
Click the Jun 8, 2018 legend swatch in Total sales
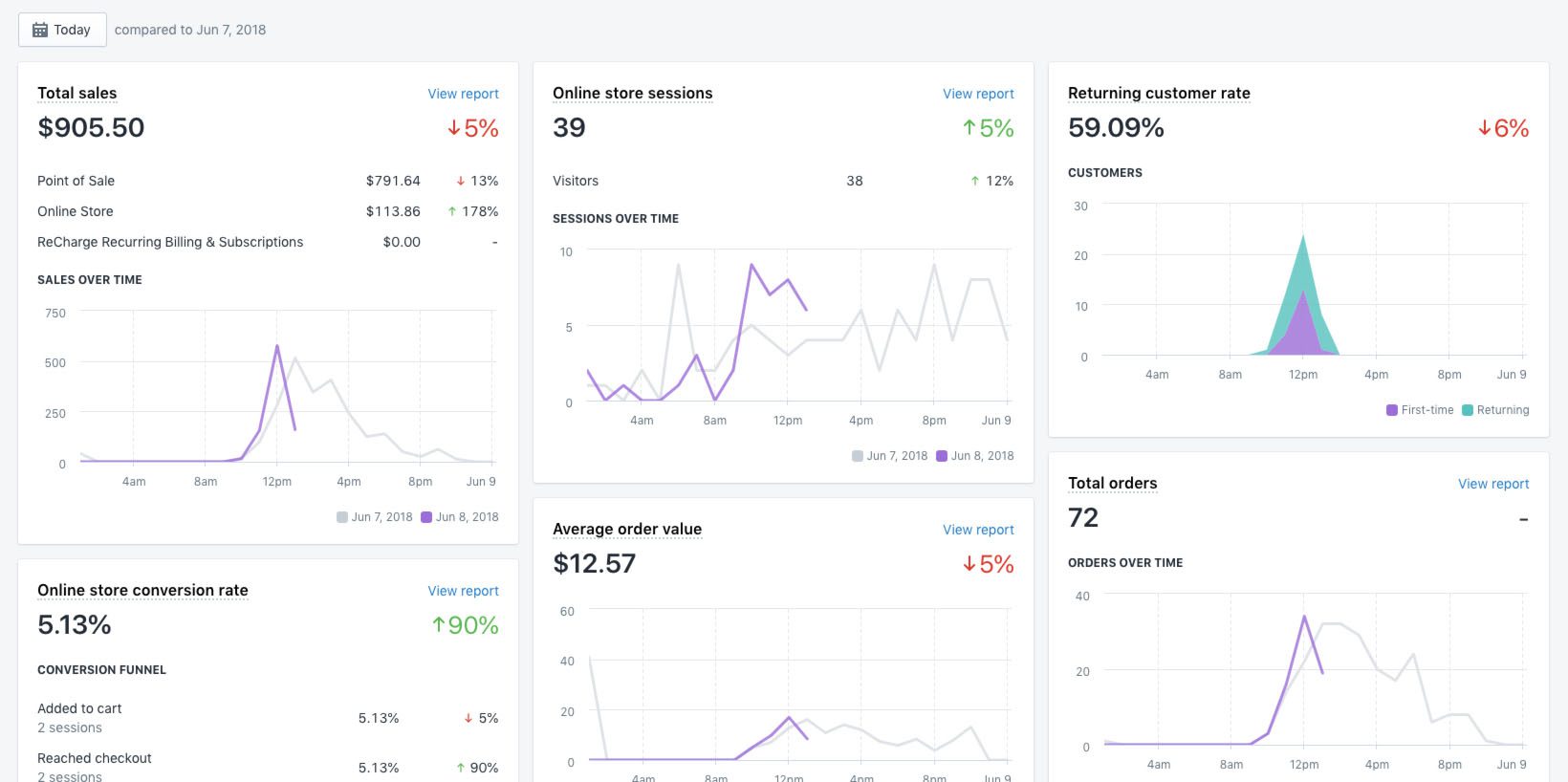(x=426, y=517)
